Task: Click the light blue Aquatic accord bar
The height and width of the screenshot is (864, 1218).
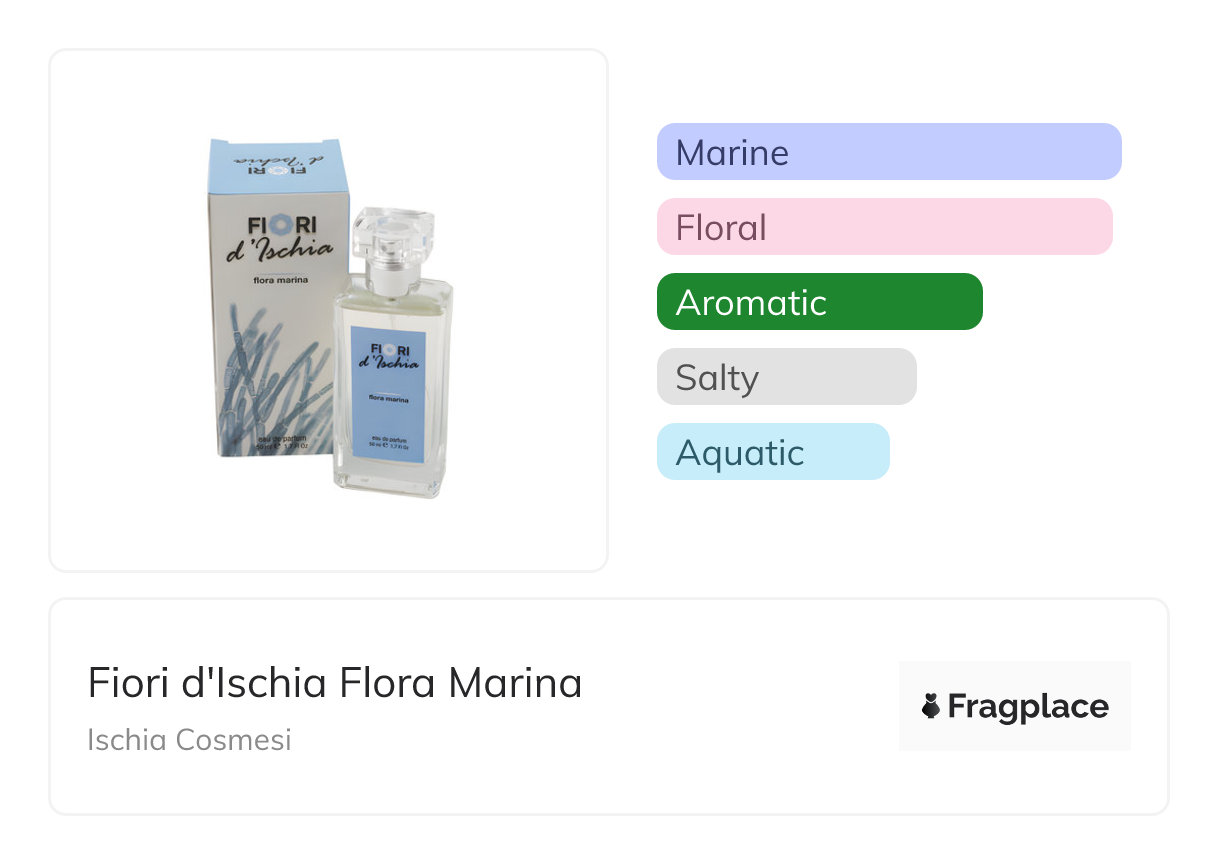Action: tap(773, 452)
